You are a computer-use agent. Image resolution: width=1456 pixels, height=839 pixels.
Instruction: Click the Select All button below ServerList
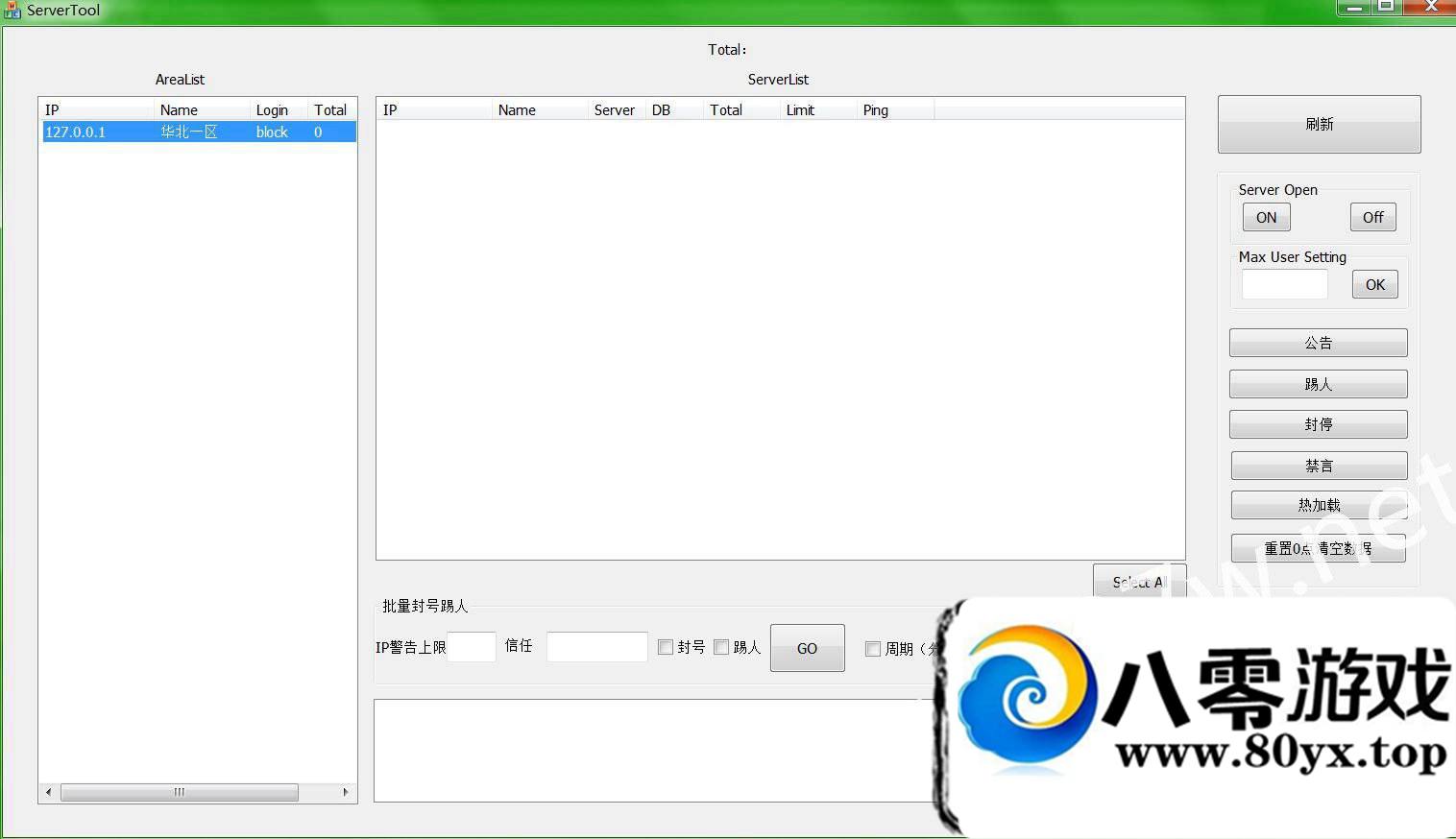pyautogui.click(x=1139, y=581)
